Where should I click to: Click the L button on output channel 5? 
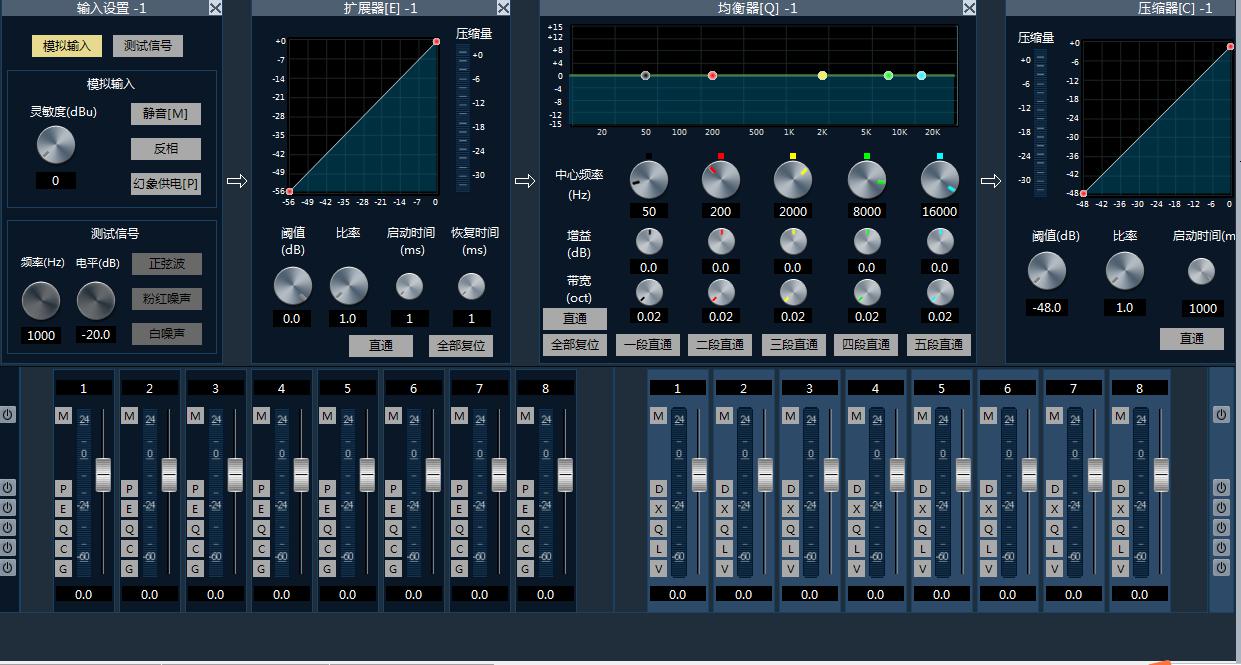point(922,549)
